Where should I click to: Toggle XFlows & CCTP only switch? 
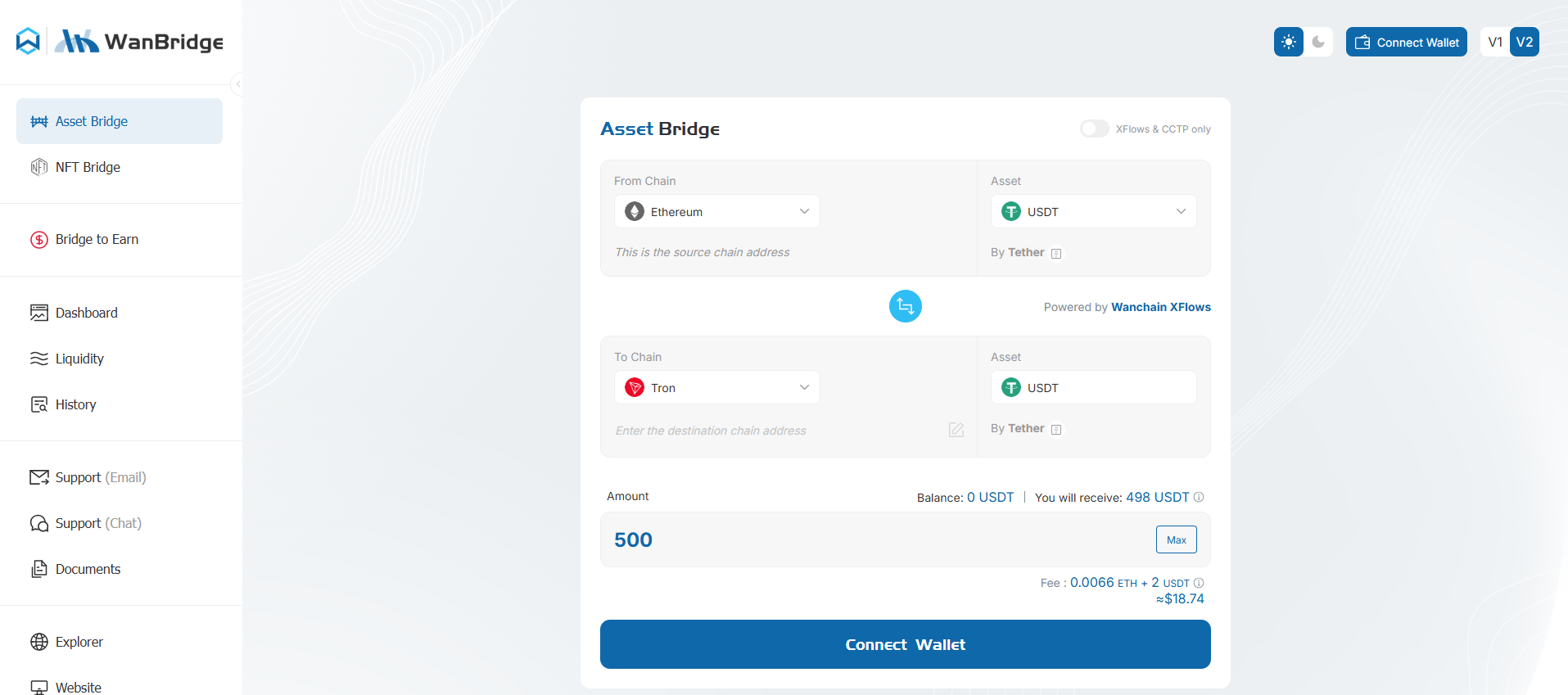click(1094, 129)
